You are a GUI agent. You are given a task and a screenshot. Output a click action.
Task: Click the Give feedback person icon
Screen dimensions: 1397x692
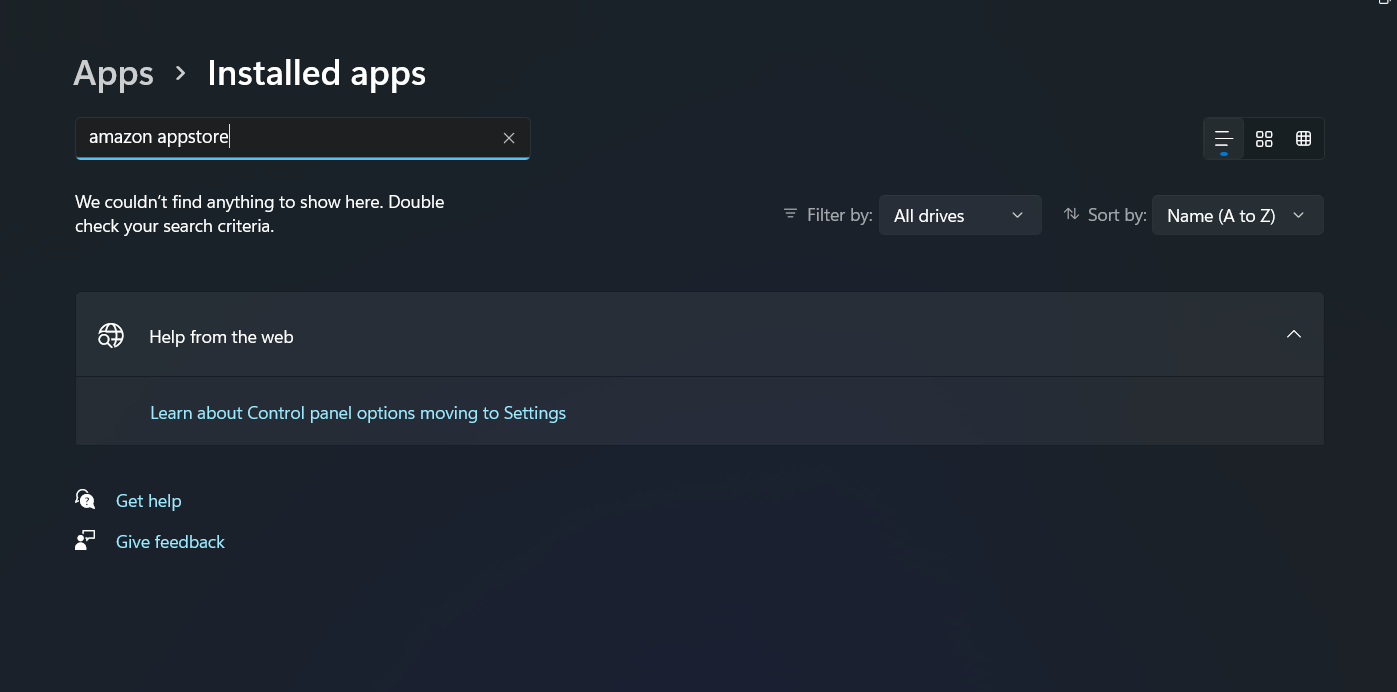point(85,541)
